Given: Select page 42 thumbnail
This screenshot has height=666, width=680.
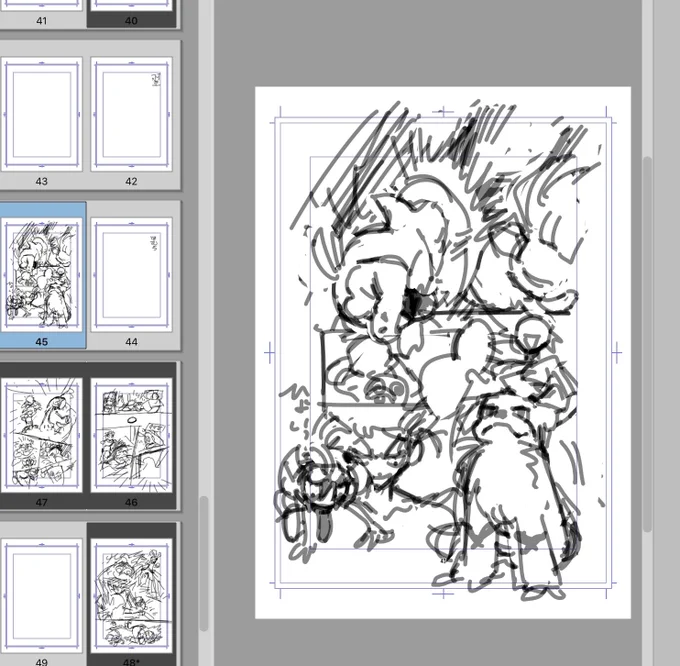Looking at the screenshot, I should point(131,114).
